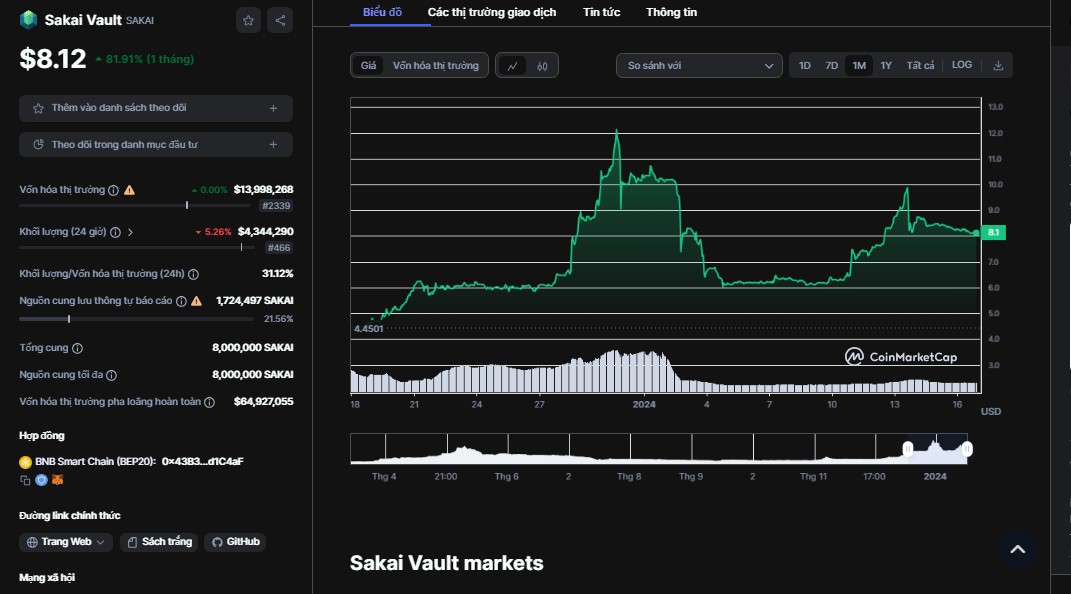The width and height of the screenshot is (1071, 594).
Task: Select 1D time range
Action: click(x=805, y=66)
